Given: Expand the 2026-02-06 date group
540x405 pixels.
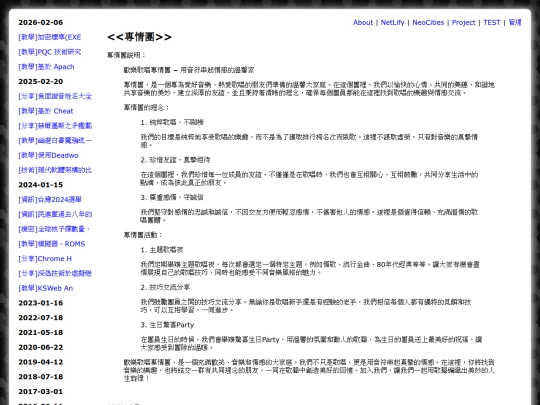Looking at the screenshot, I should click(41, 22).
